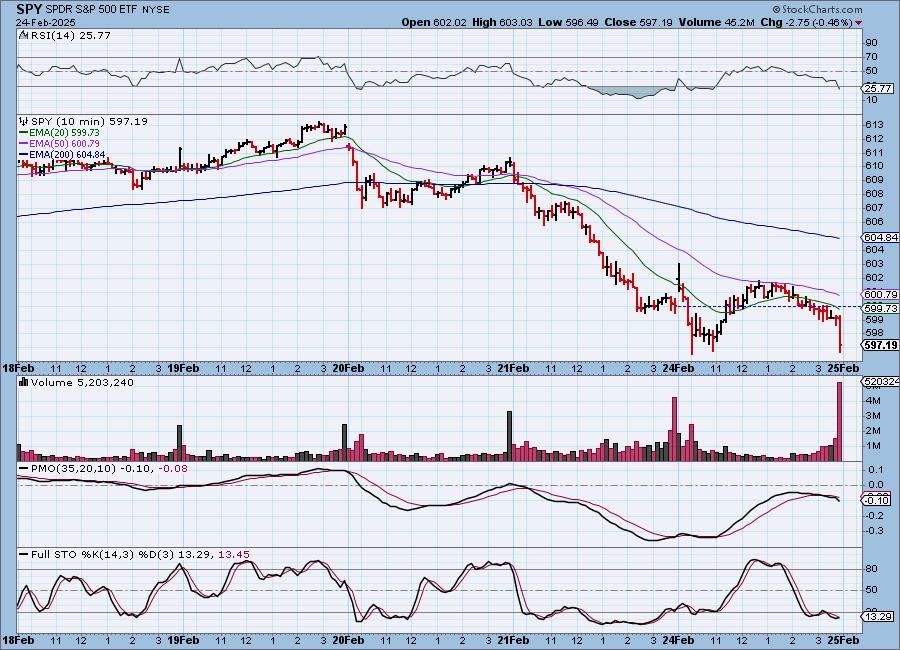
Task: Click the RSI(14) 25.77 panel label
Action: point(71,36)
